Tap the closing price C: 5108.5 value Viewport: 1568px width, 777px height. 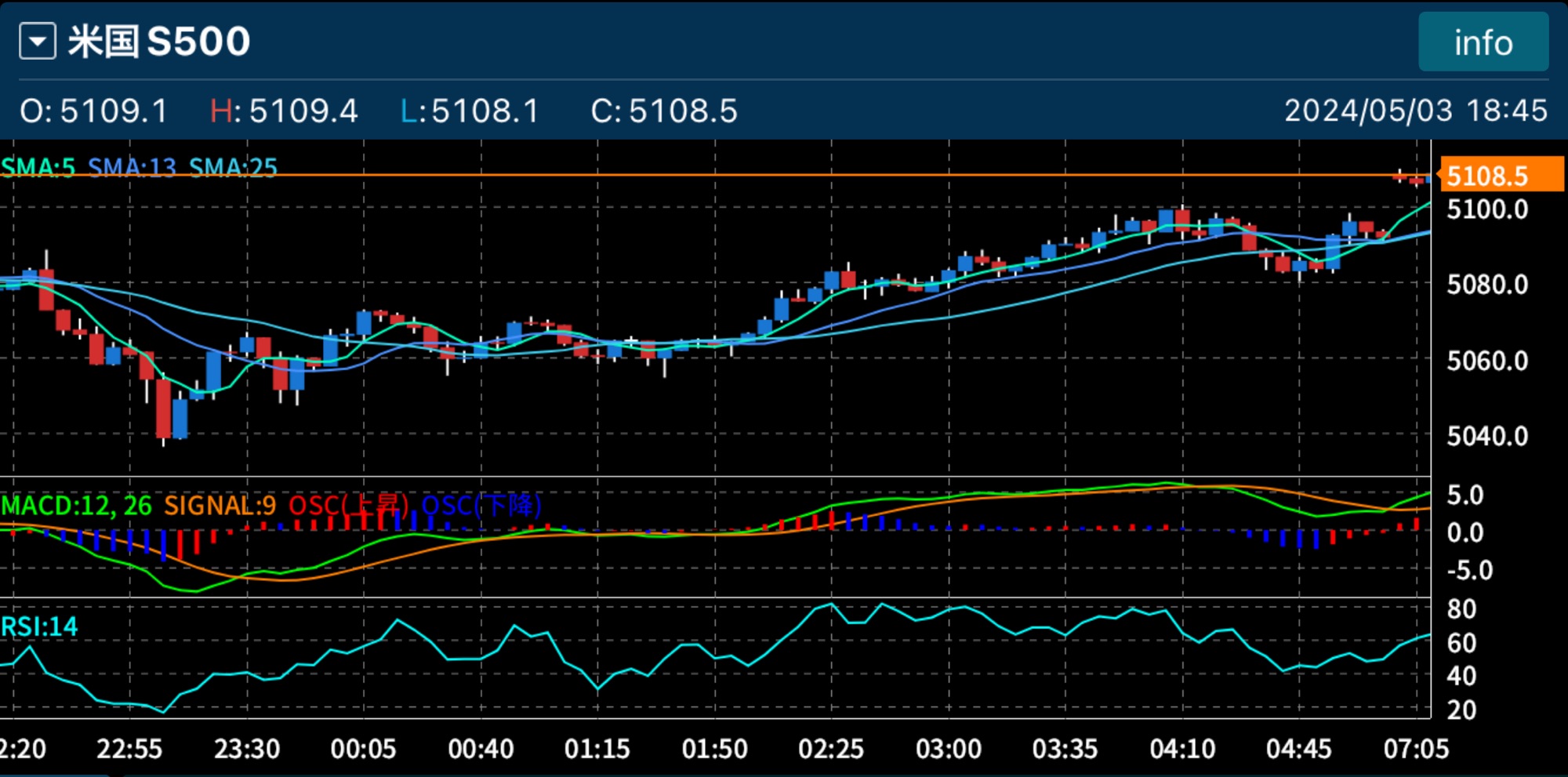(664, 111)
